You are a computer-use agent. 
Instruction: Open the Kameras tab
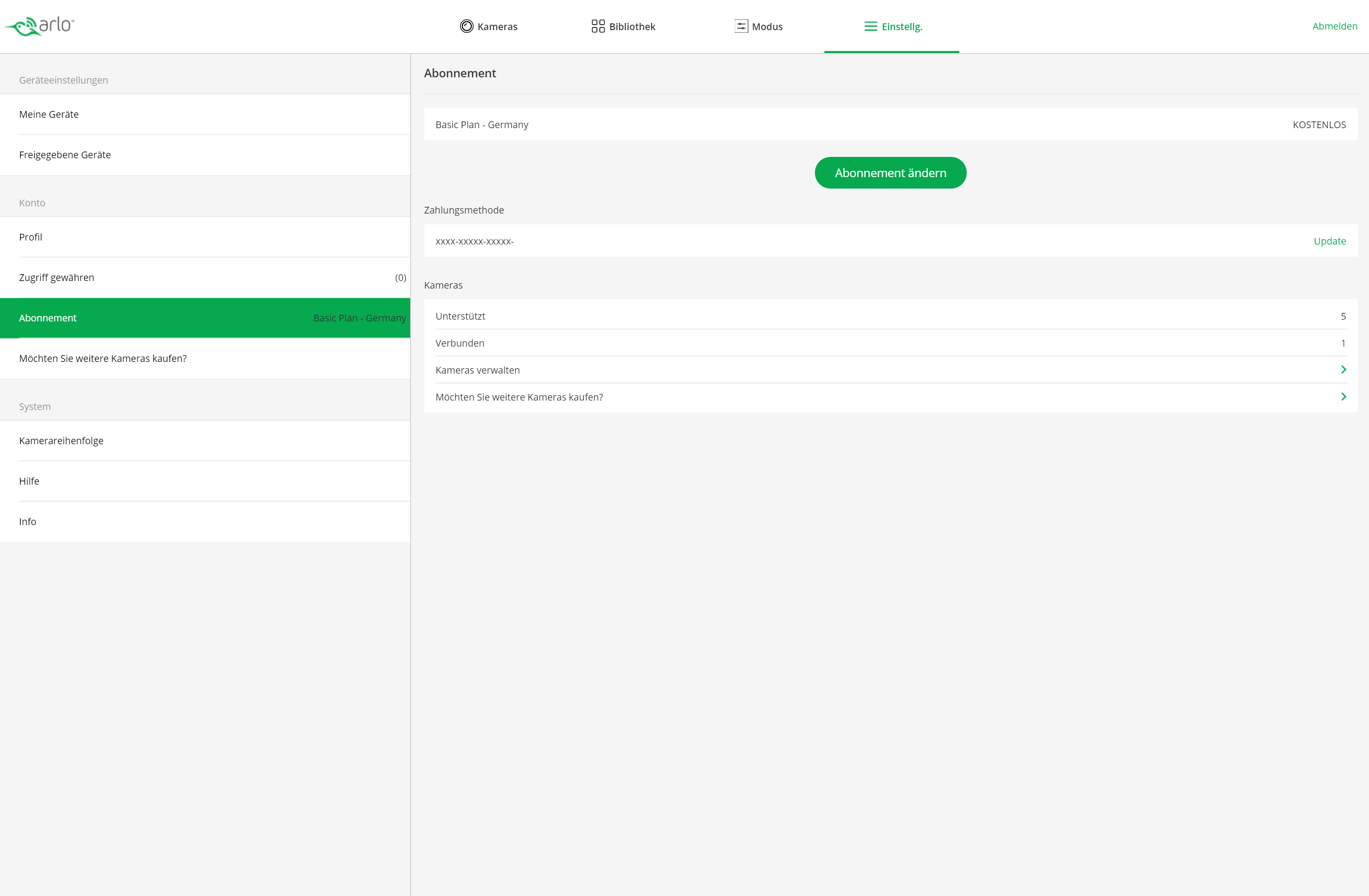pos(488,27)
